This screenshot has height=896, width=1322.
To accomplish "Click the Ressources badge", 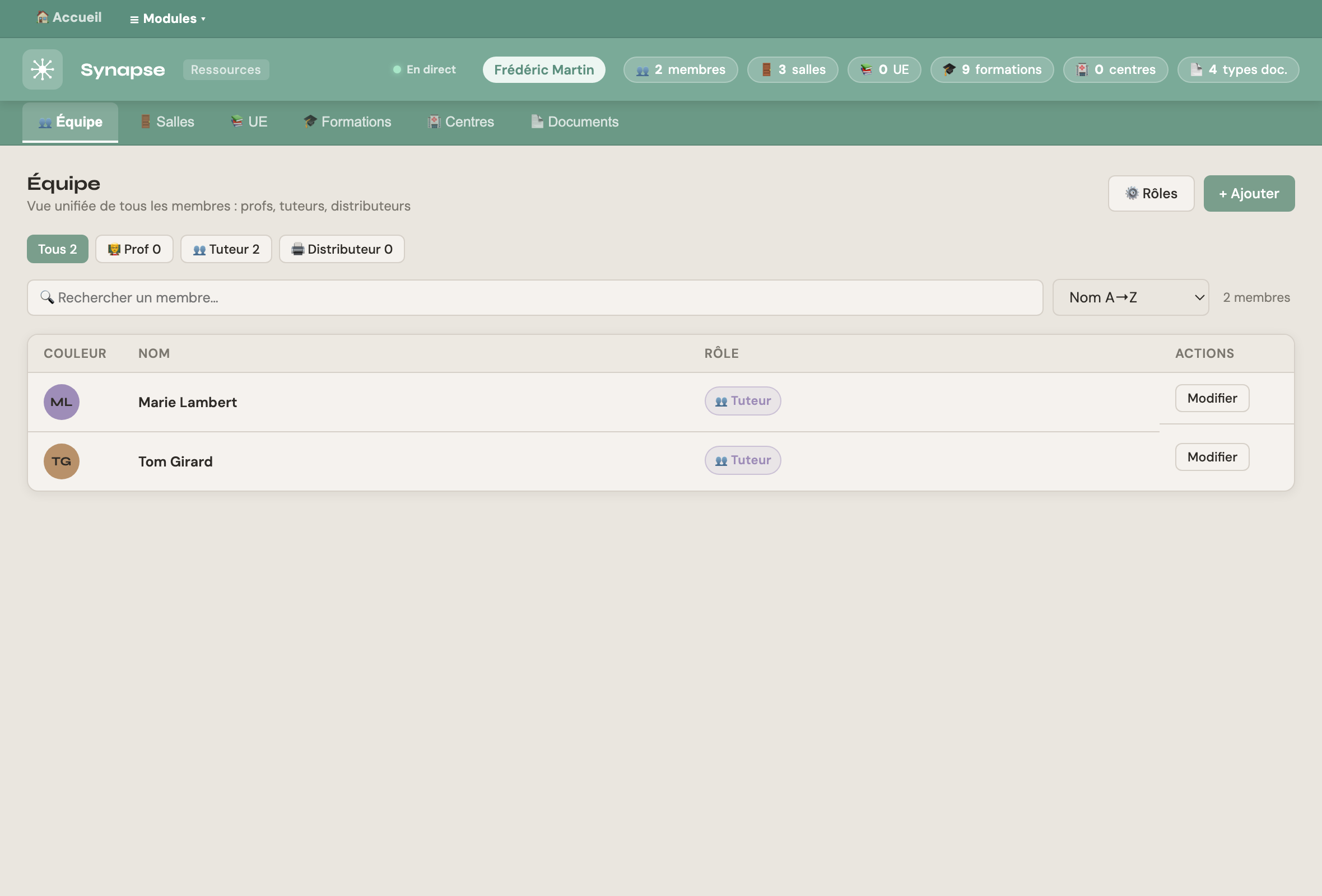I will [x=226, y=69].
